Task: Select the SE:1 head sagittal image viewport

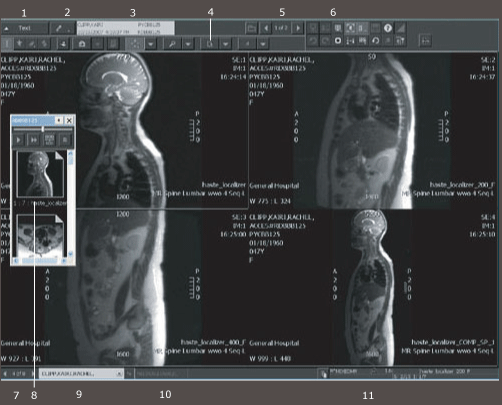Action: tap(124, 130)
